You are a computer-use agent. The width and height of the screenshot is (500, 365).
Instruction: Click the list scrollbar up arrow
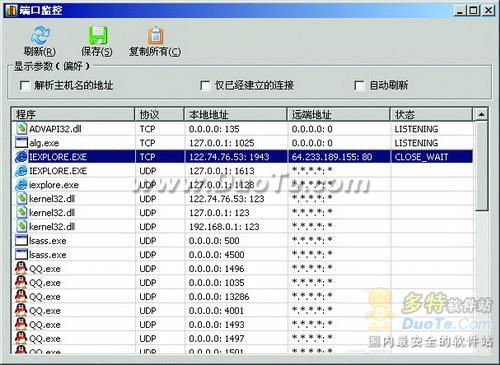tap(481, 114)
